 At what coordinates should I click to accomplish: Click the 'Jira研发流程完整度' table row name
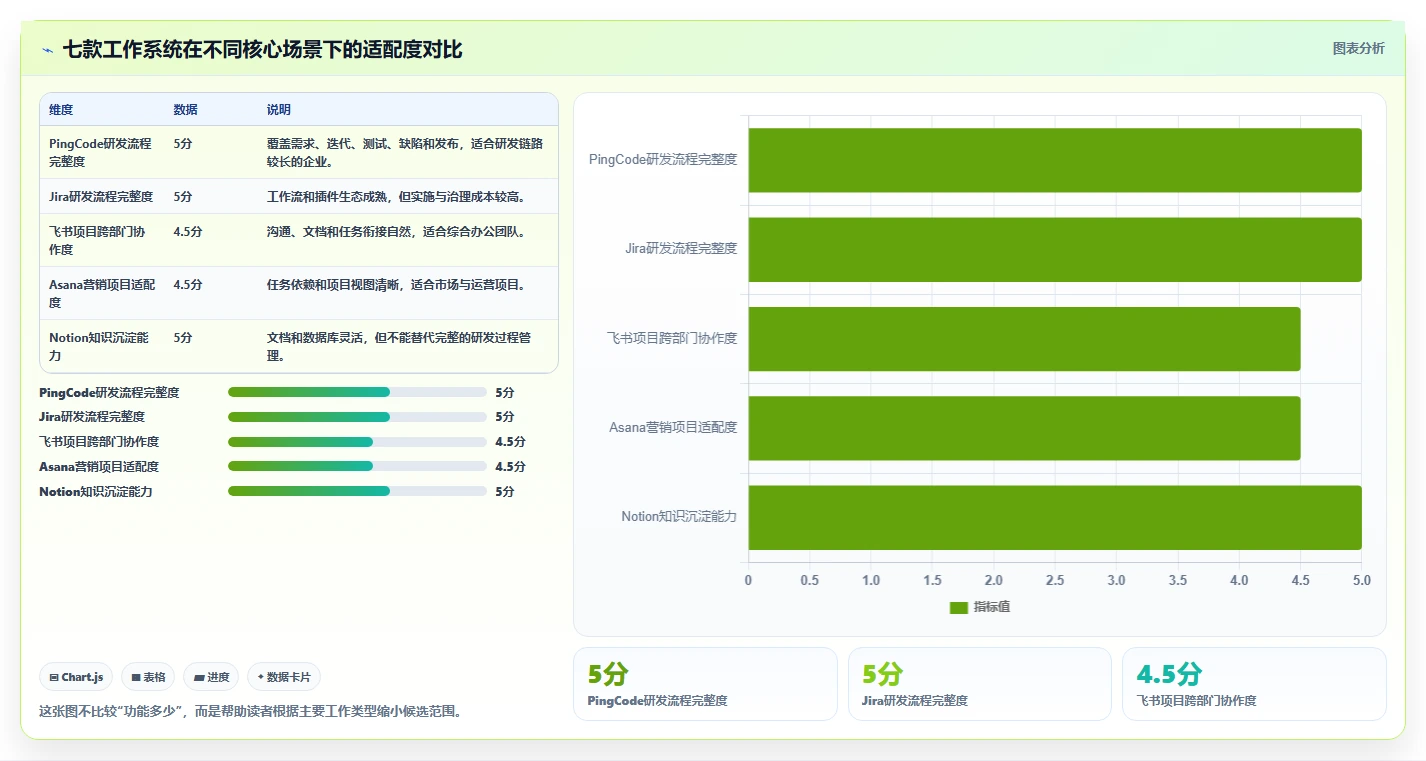point(101,196)
